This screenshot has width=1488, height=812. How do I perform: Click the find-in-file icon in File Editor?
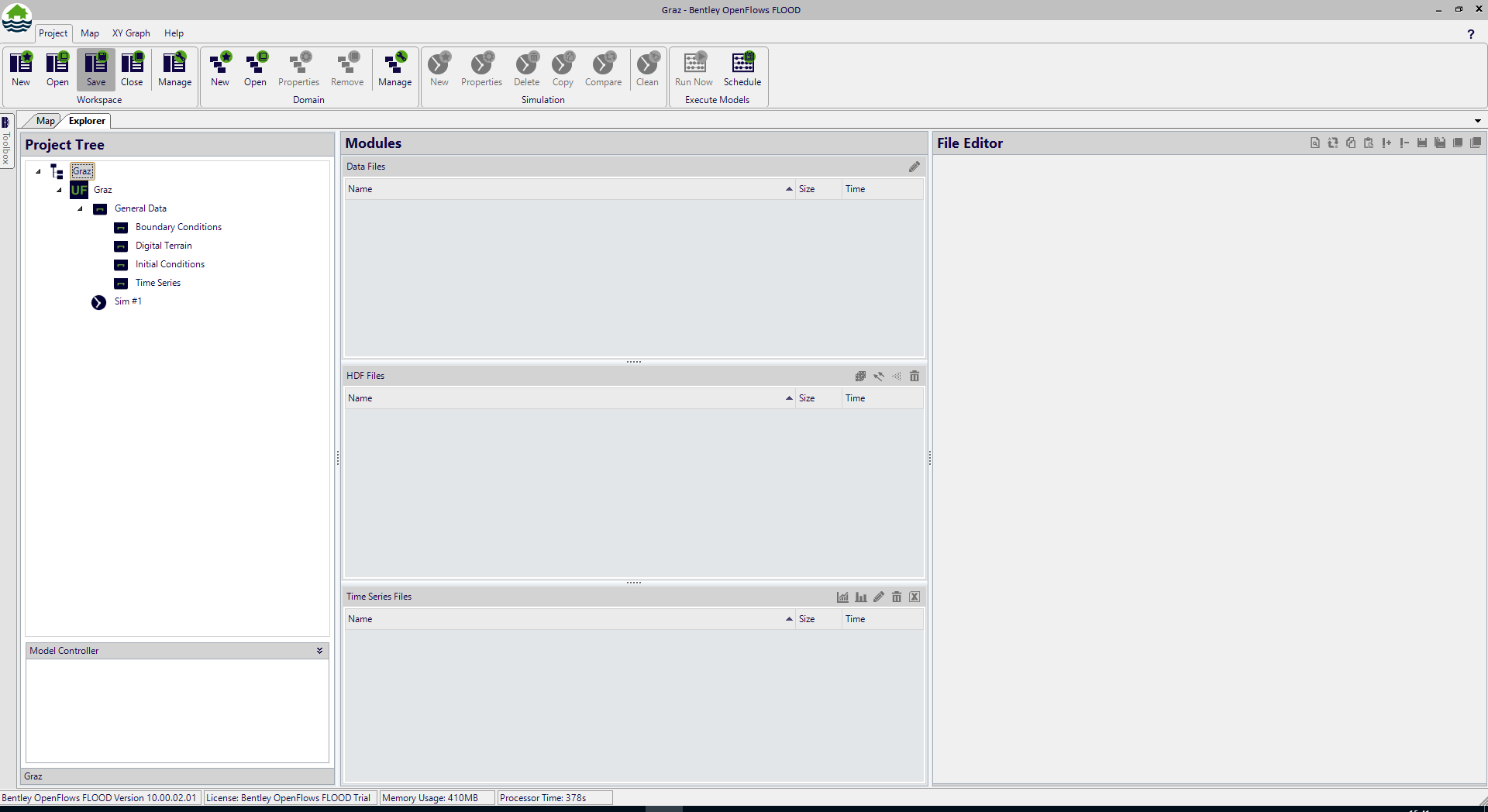[1315, 143]
